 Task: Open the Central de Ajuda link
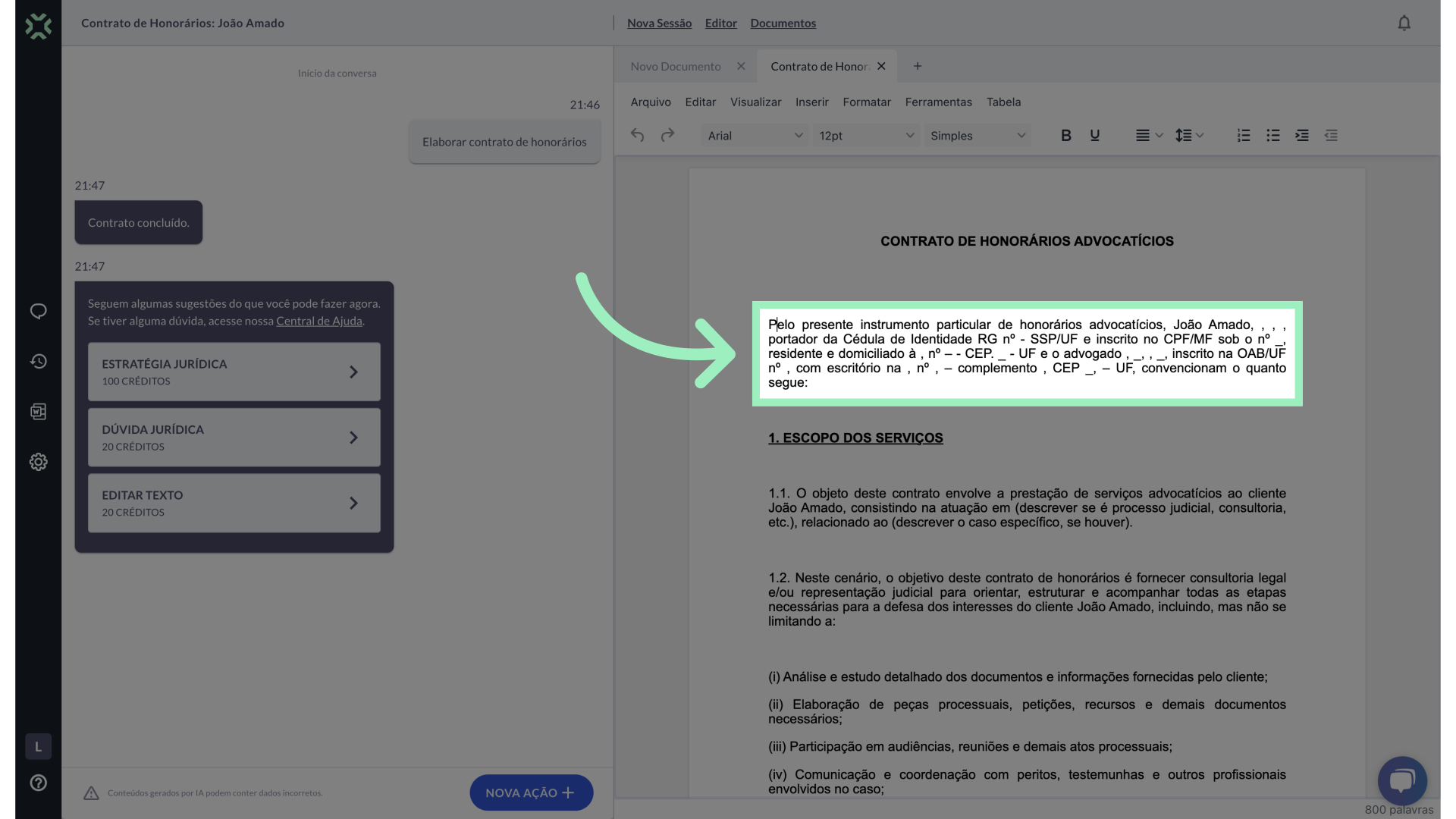pos(318,321)
